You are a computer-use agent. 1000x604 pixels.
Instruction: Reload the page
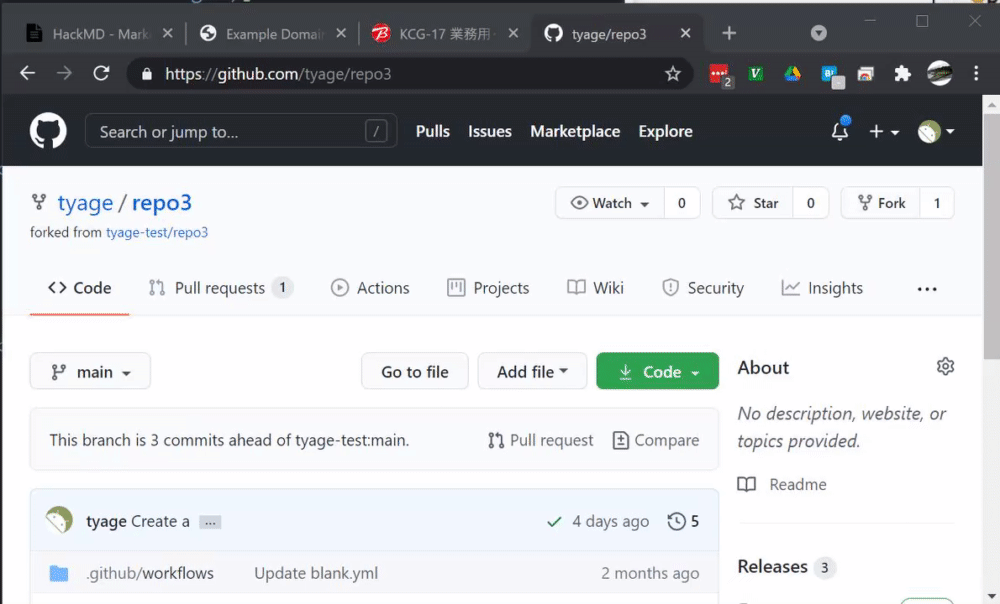click(101, 73)
